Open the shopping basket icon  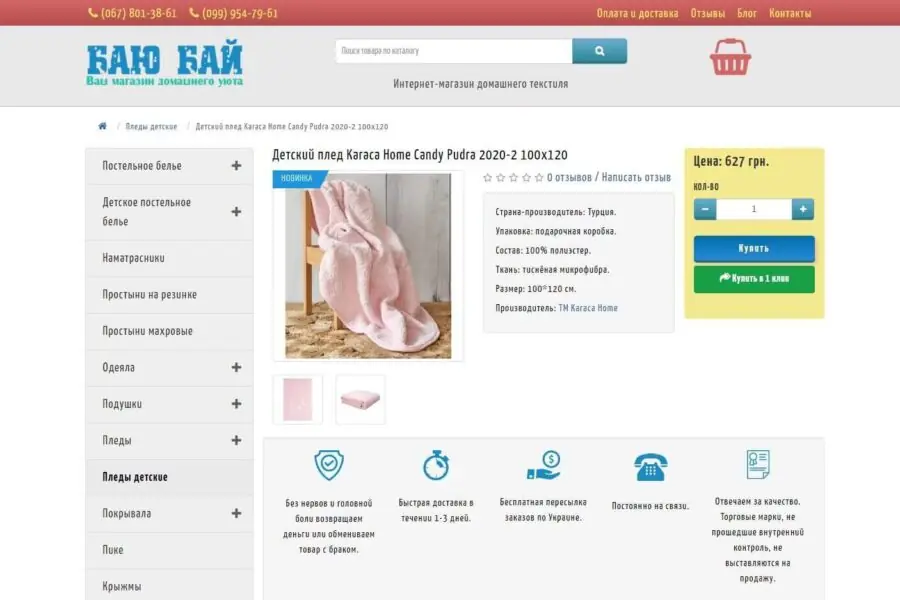click(730, 57)
